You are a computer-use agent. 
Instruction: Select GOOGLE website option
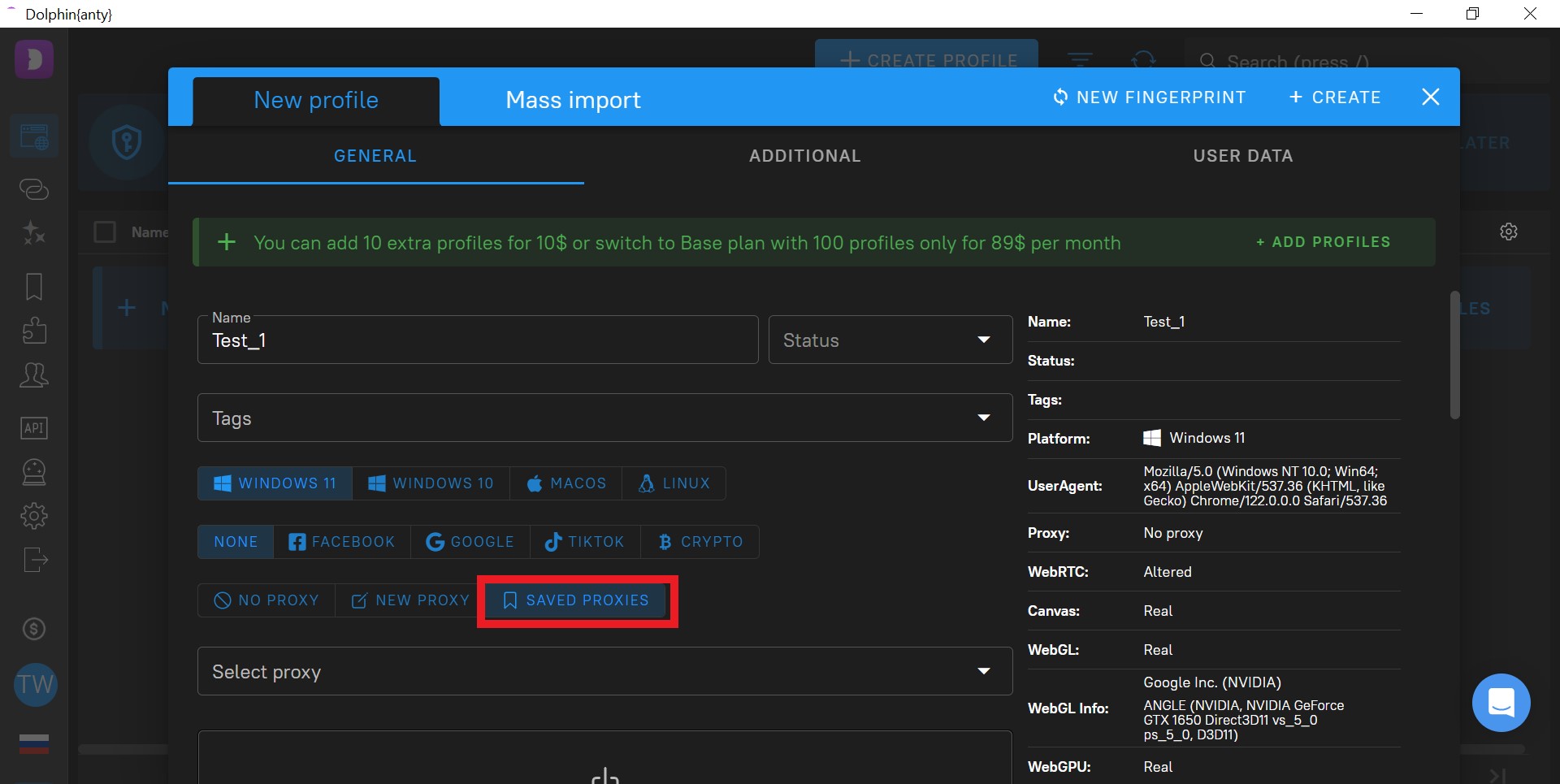pyautogui.click(x=470, y=542)
